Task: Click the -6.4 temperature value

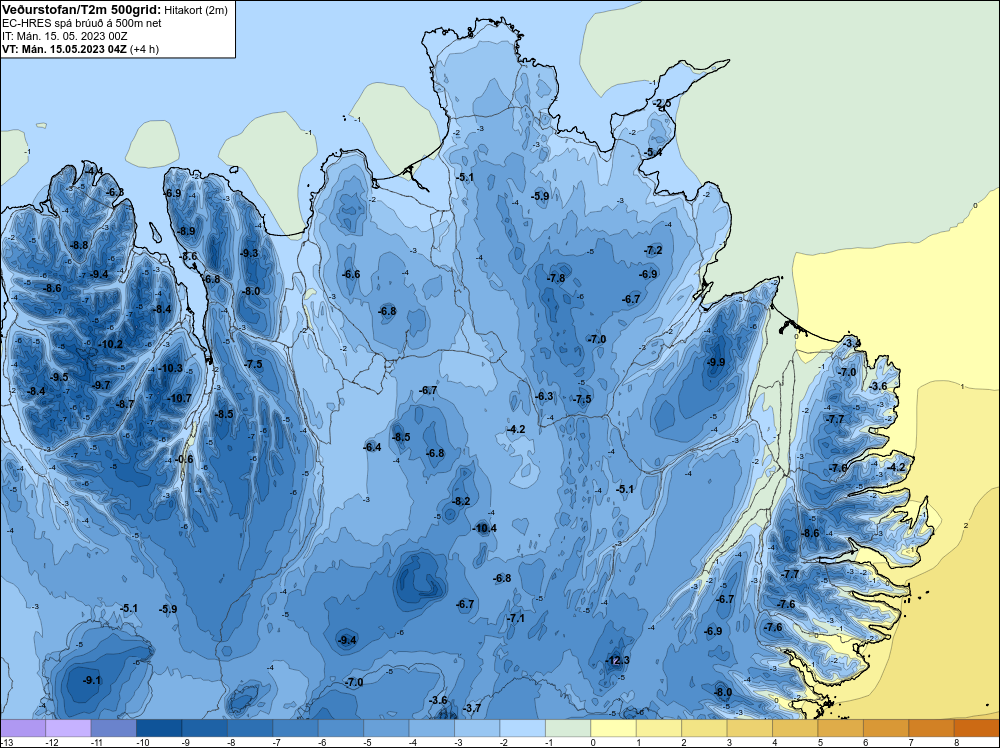Action: pyautogui.click(x=372, y=447)
